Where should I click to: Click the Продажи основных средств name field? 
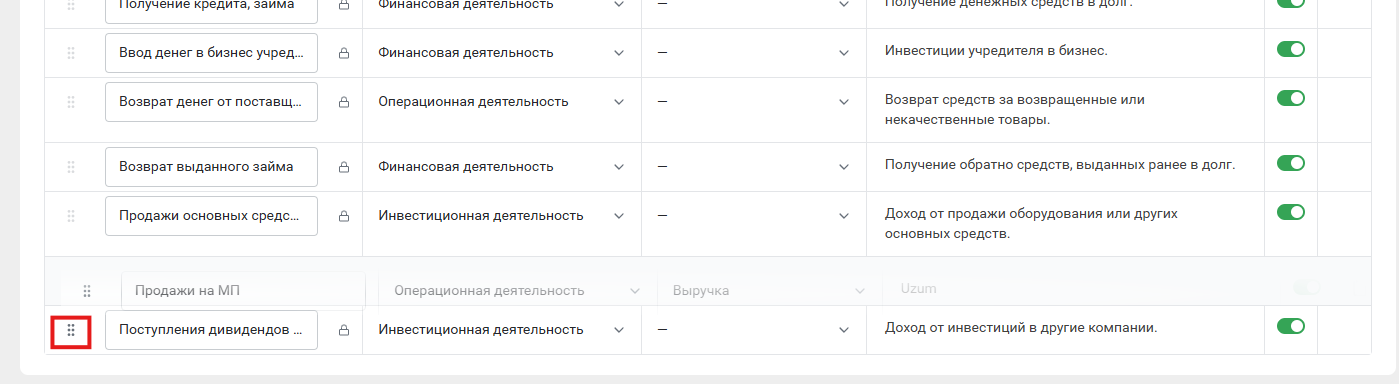click(211, 216)
